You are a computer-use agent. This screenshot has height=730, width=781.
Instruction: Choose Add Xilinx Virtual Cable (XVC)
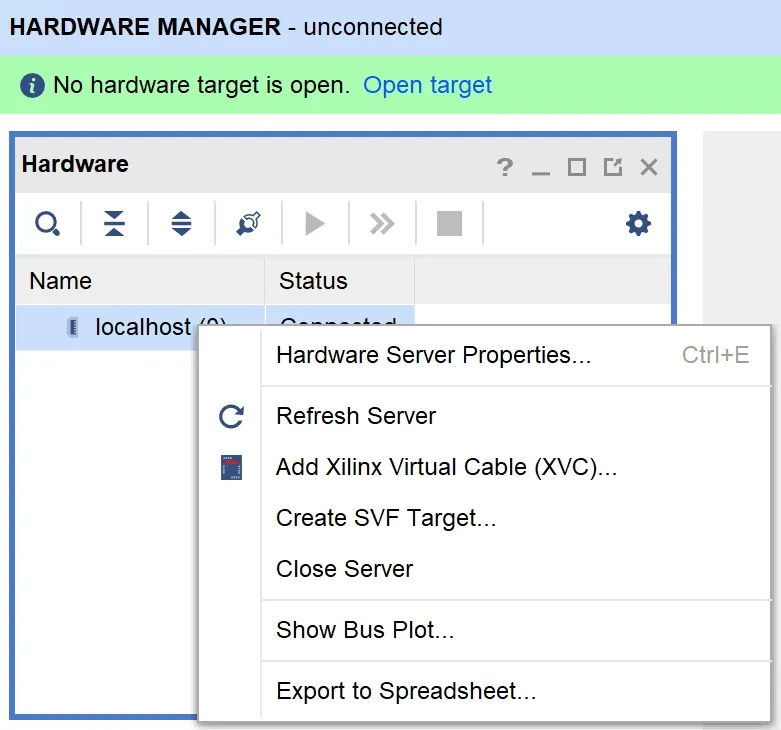pos(446,467)
